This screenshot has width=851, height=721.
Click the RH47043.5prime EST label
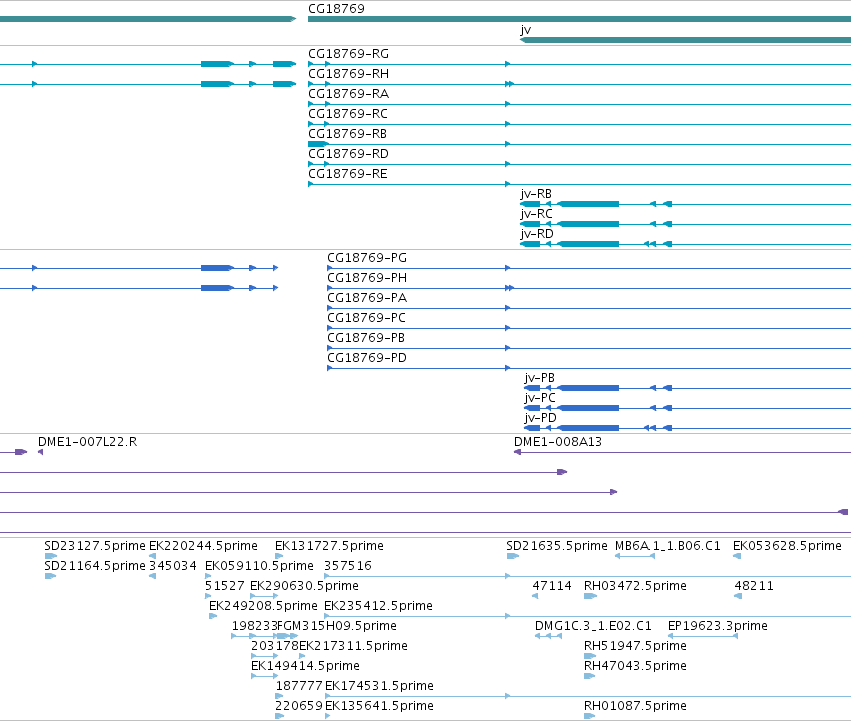(636, 666)
